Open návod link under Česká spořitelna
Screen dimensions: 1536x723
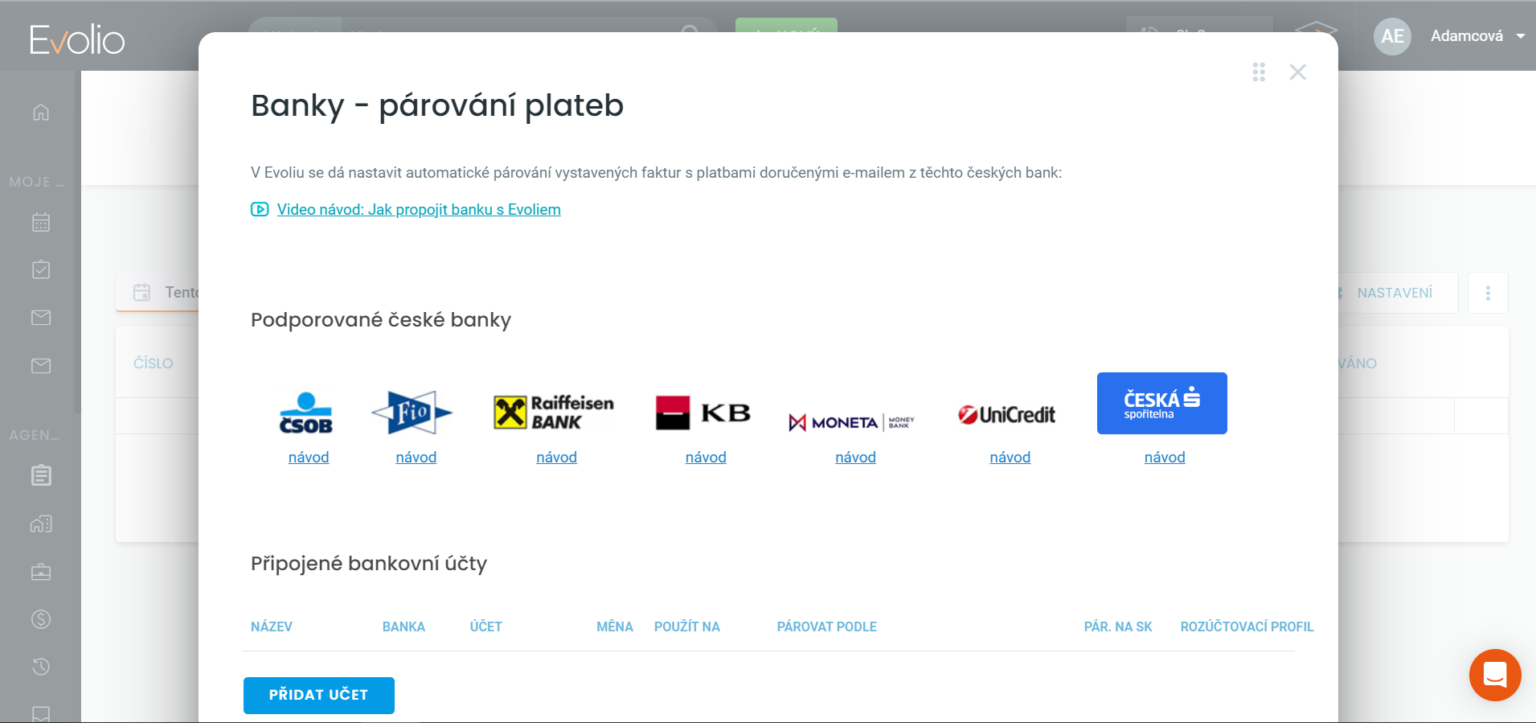pos(1164,457)
